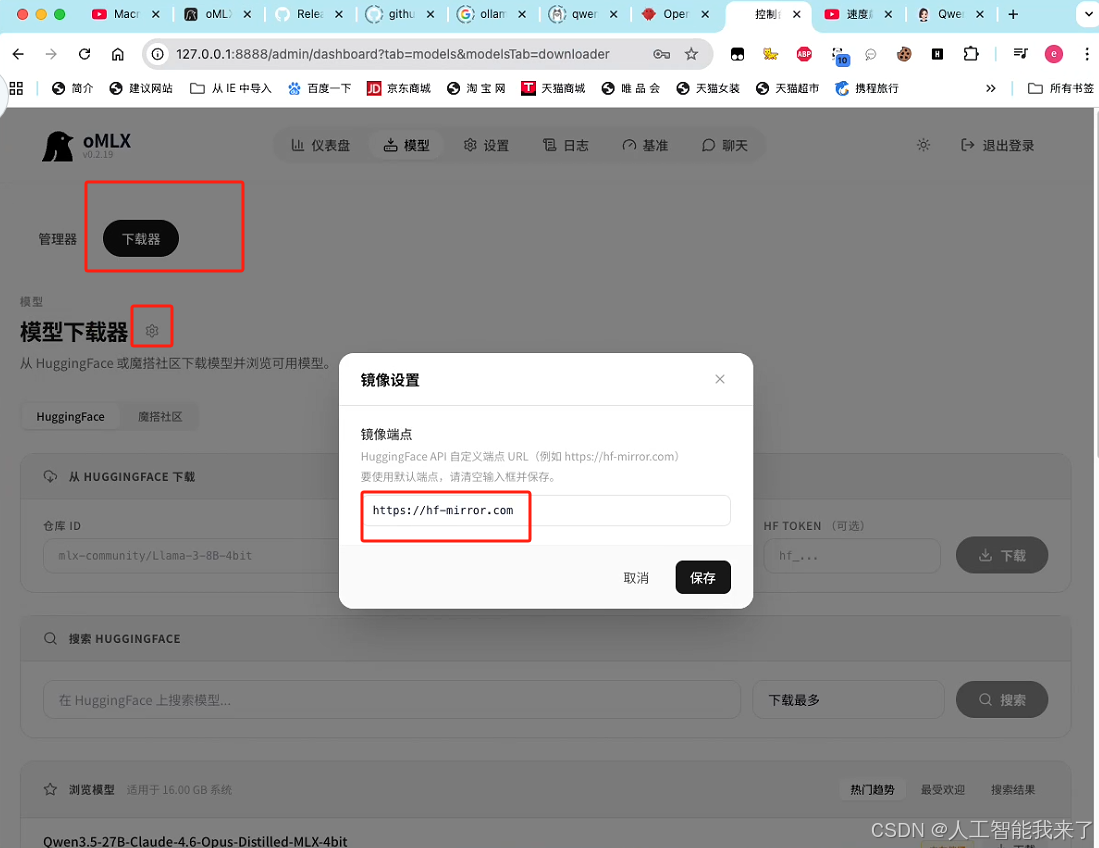
Task: Open the 所有书签 bookmarks folder
Action: pyautogui.click(x=1059, y=88)
